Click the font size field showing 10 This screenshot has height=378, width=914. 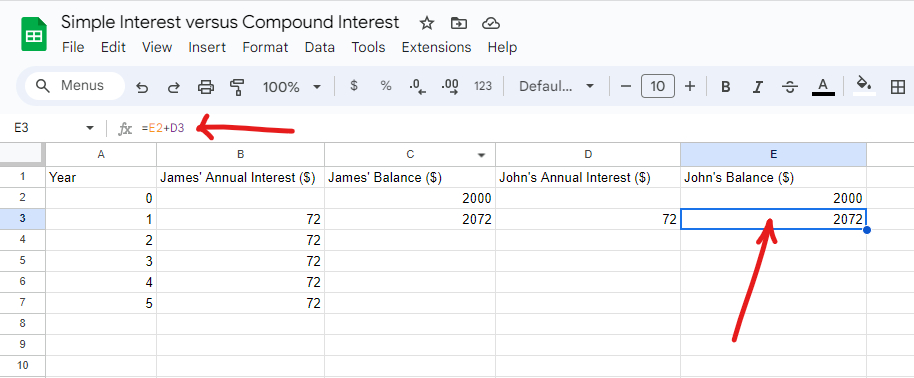(658, 86)
